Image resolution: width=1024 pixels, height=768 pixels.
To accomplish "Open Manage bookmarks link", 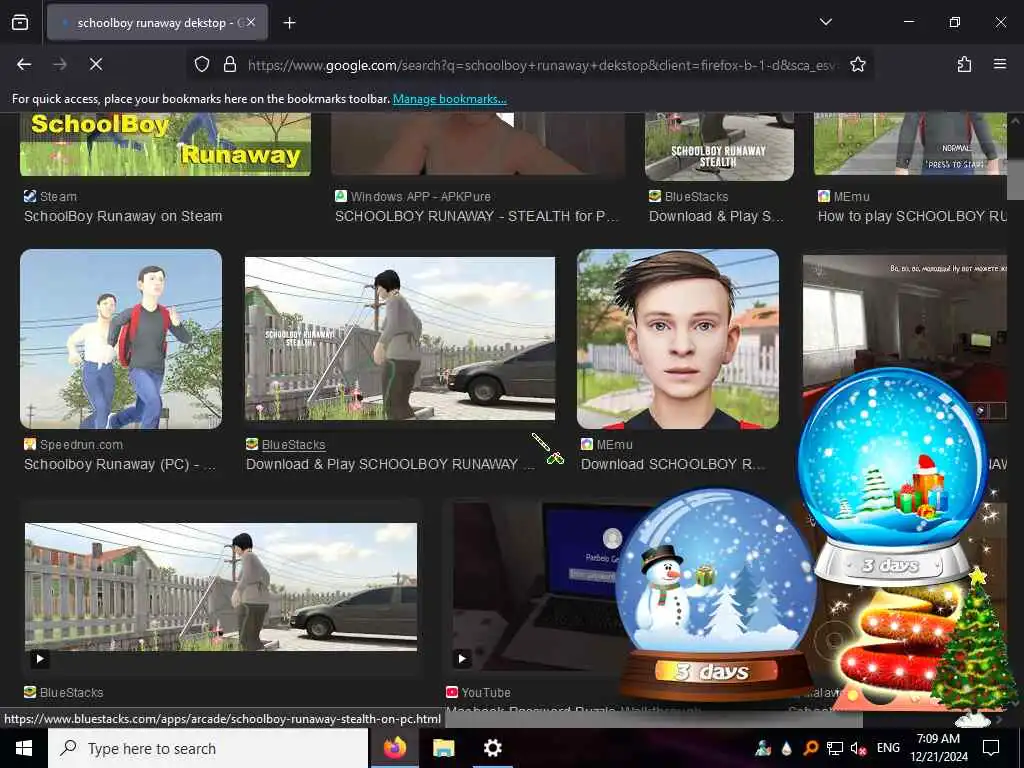I will pyautogui.click(x=449, y=99).
